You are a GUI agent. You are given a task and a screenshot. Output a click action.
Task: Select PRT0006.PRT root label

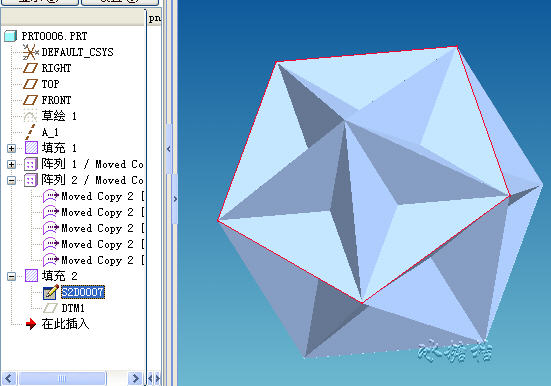pos(54,36)
